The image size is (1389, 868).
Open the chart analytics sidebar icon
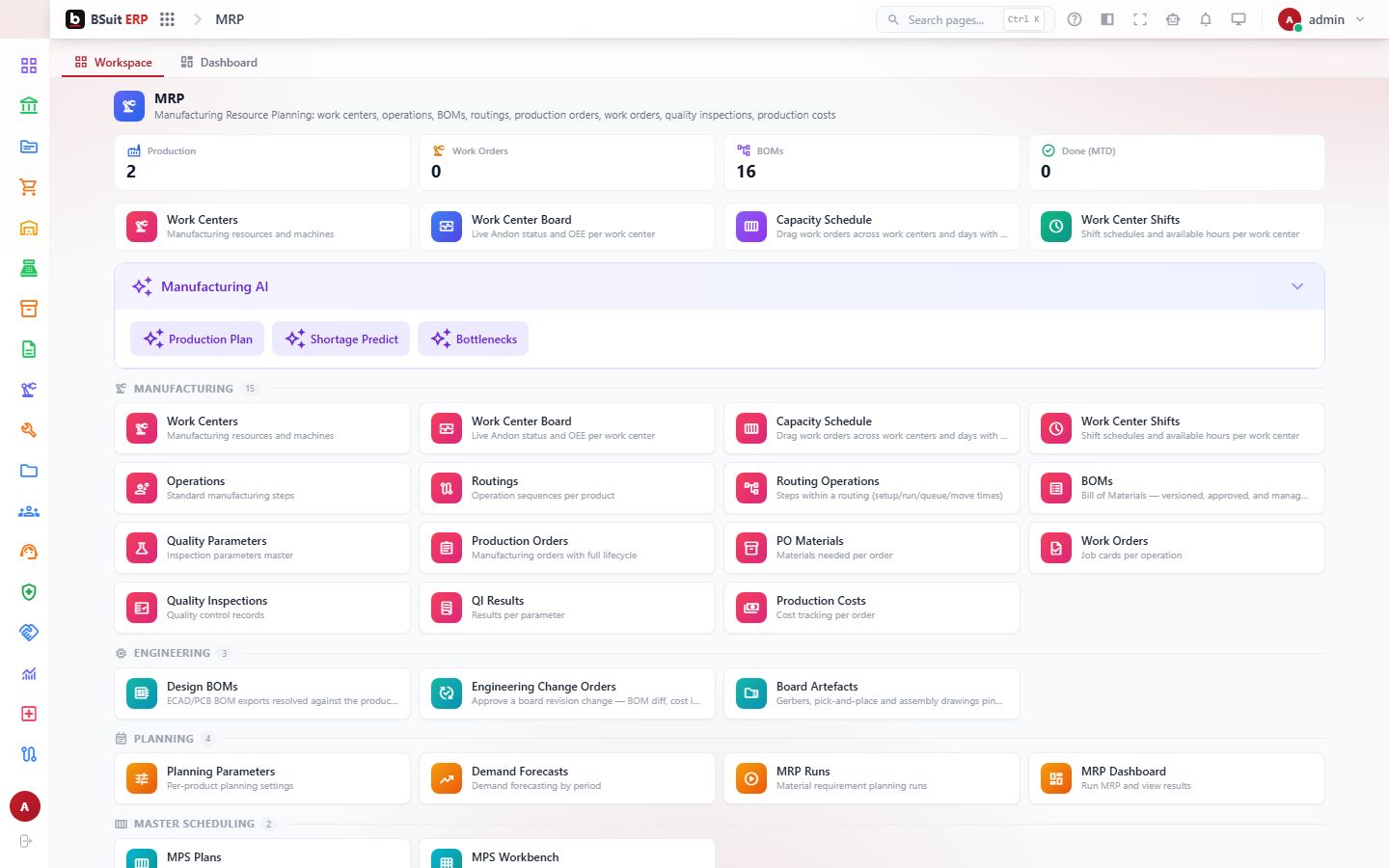(x=29, y=673)
